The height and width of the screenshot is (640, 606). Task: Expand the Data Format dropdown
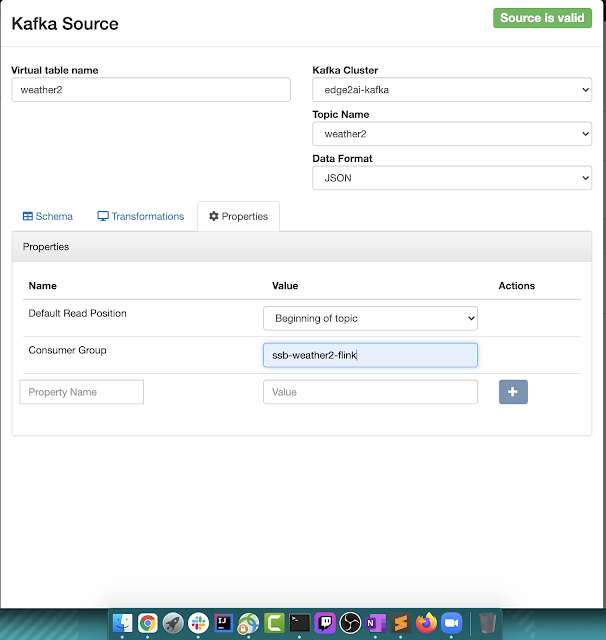pos(451,178)
